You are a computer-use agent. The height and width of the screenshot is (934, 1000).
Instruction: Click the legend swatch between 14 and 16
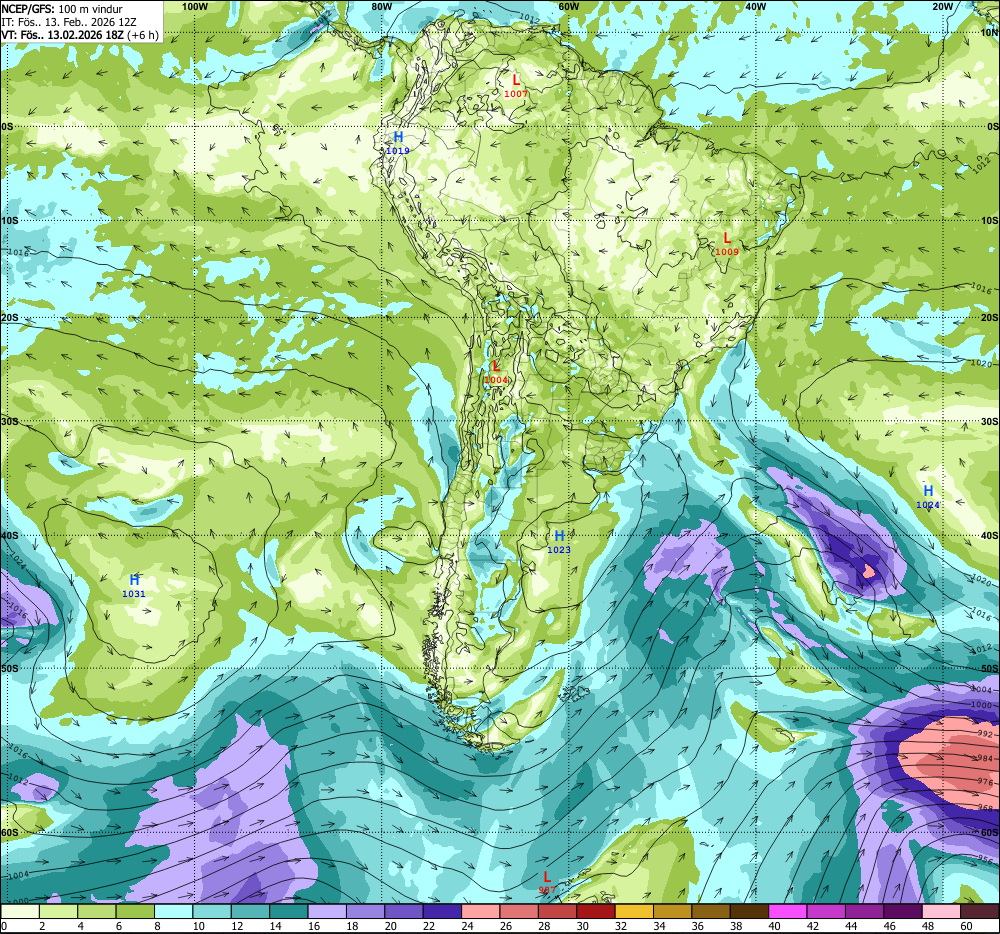[289, 912]
